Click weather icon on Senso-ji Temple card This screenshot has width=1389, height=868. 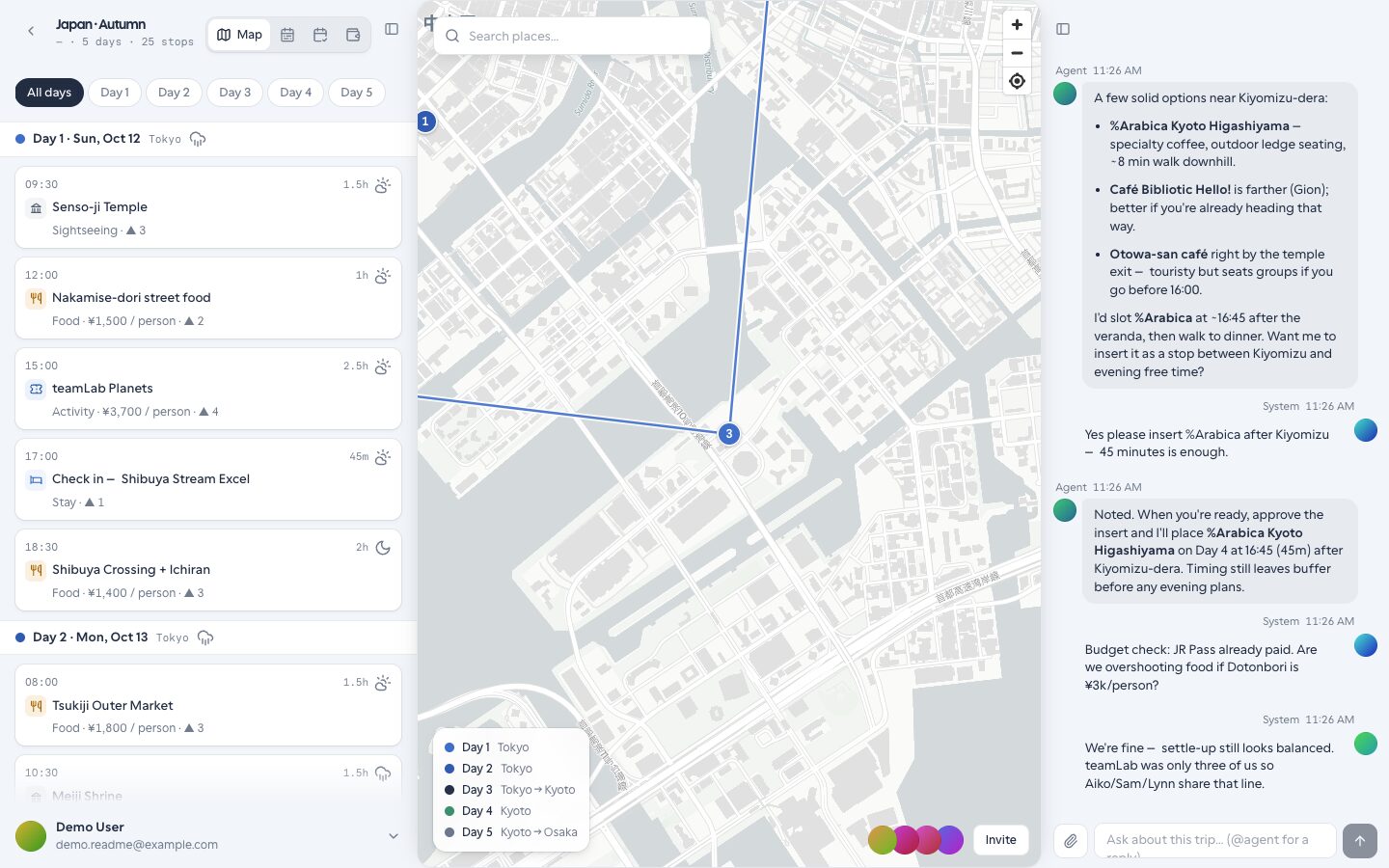tap(383, 185)
